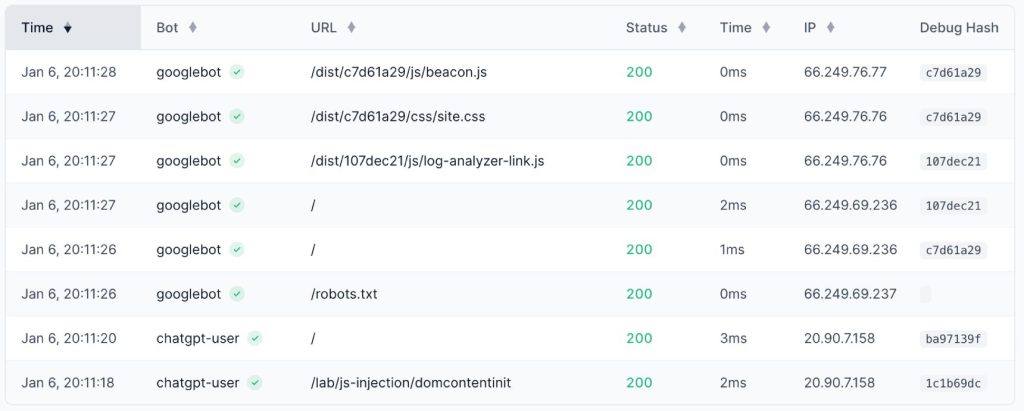Viewport: 1024px width, 411px height.
Task: Click the Debug Hash column header
Action: (x=958, y=28)
